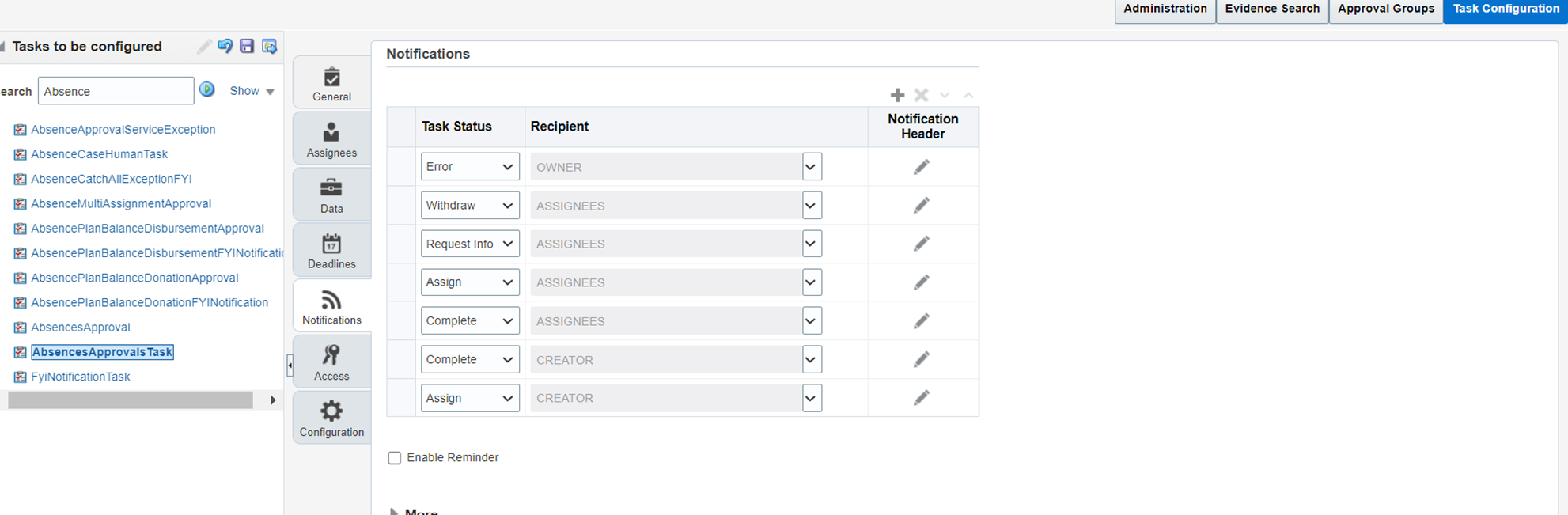Select the Save task configuration icon
Viewport: 1568px width, 515px height.
[x=247, y=46]
